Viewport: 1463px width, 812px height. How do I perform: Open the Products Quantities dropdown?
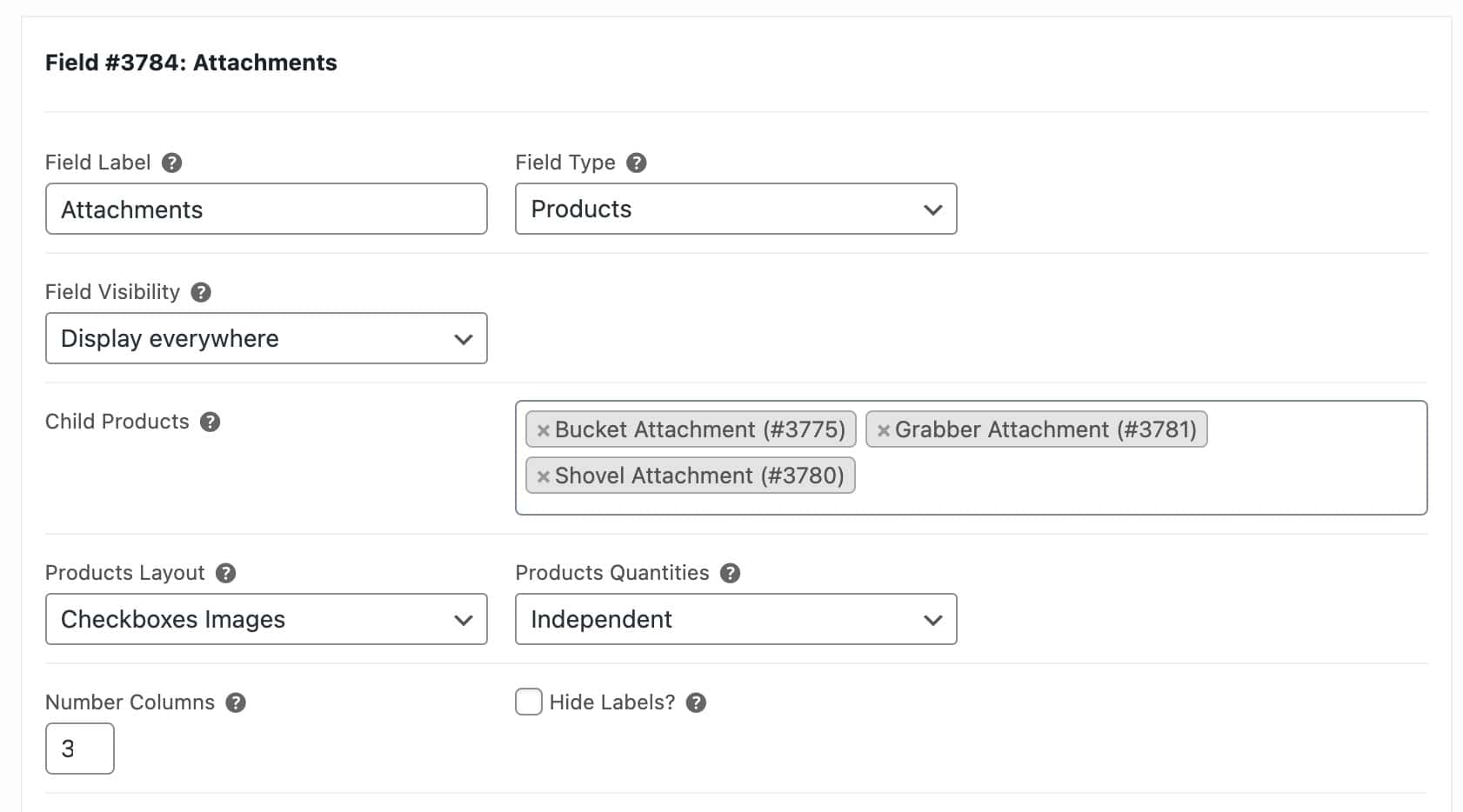pos(735,619)
